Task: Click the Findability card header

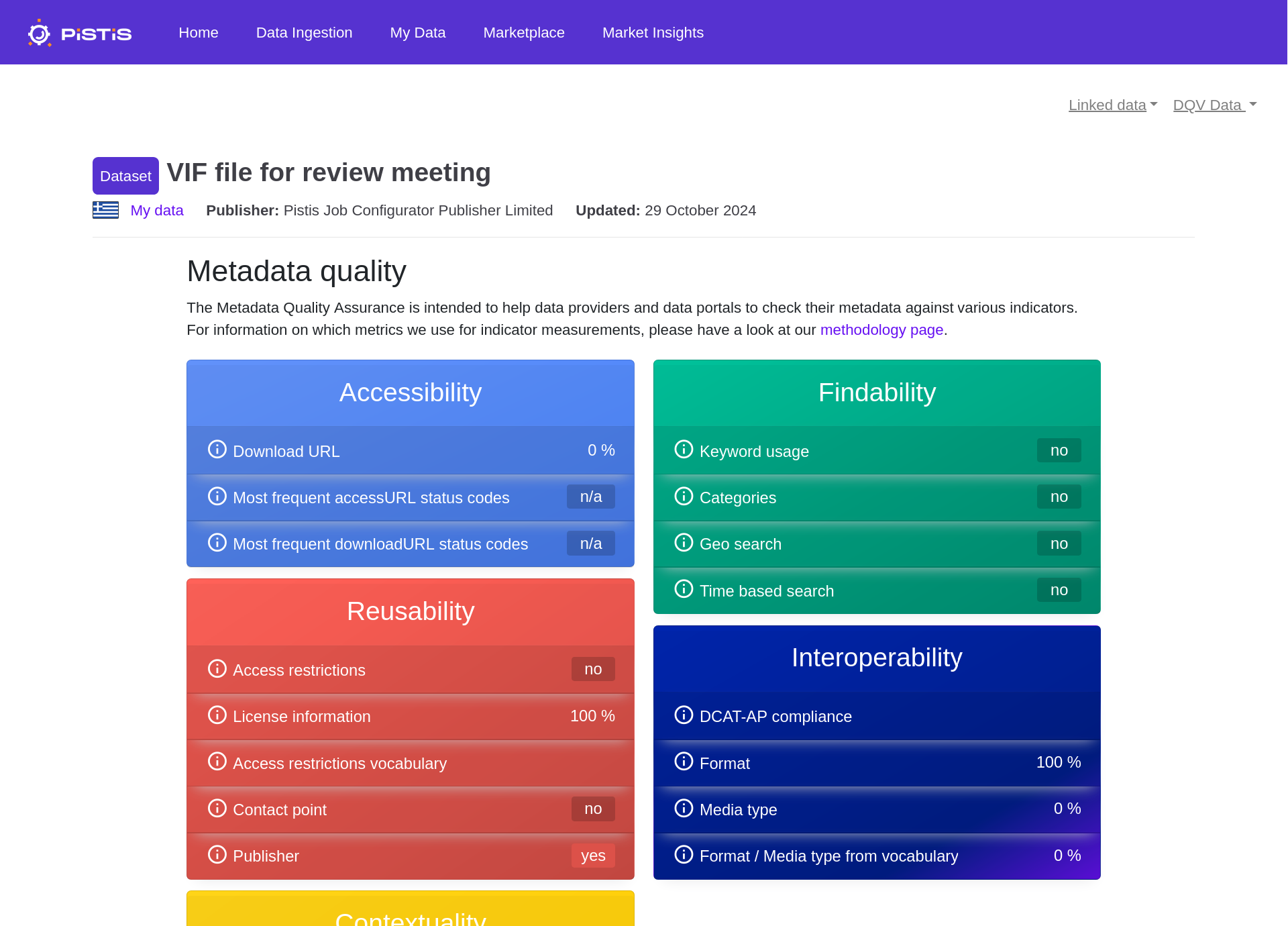Action: (x=877, y=393)
